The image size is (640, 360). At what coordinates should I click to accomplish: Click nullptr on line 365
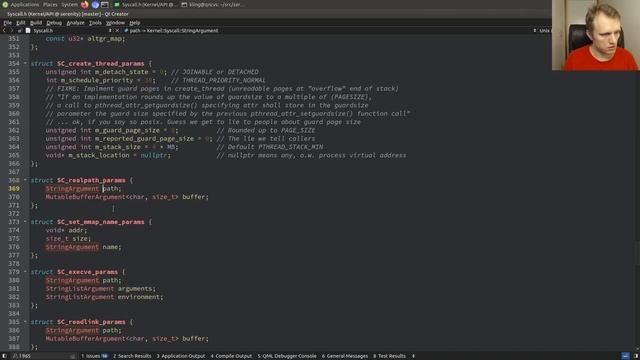[154, 155]
